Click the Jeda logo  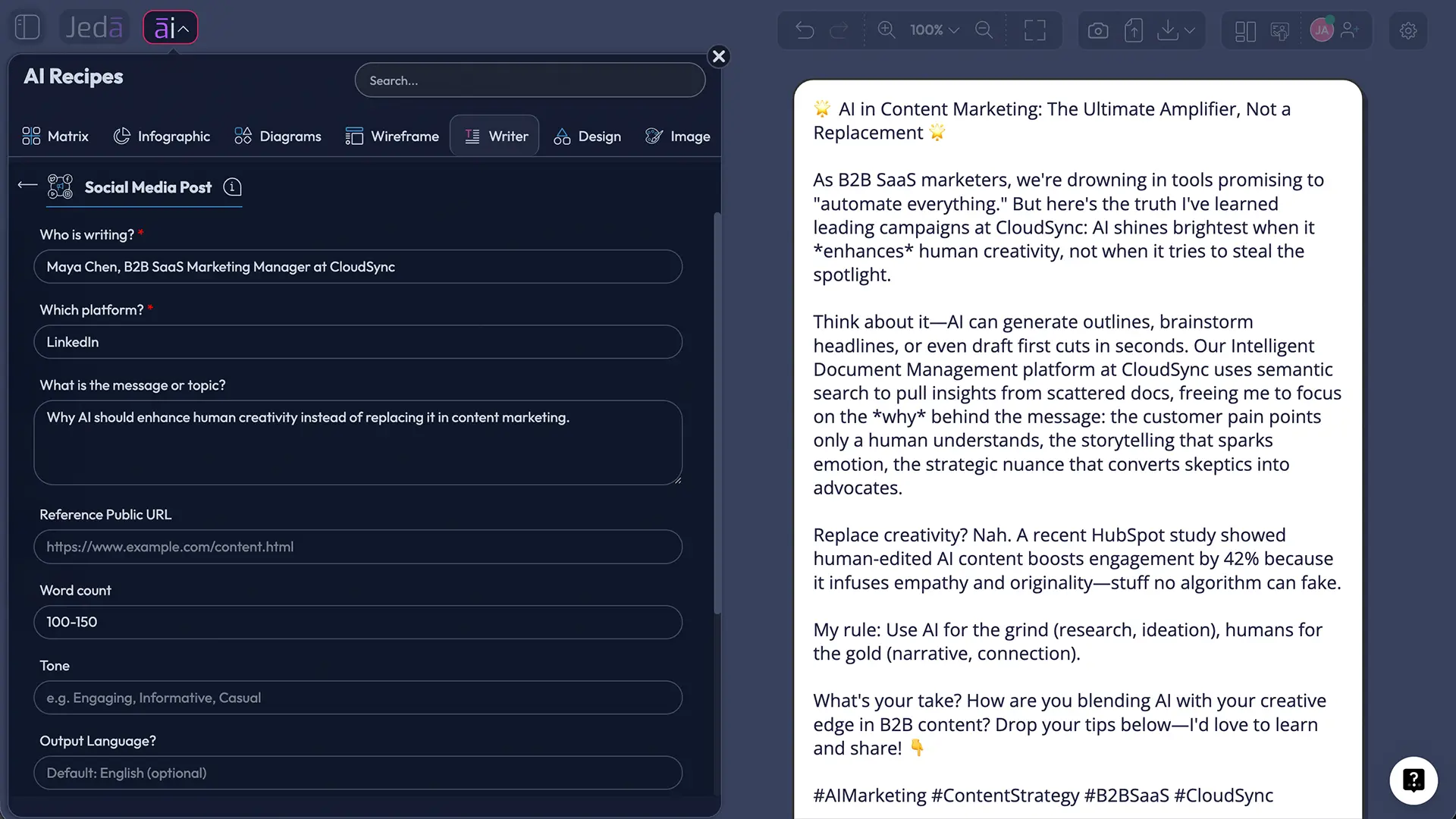click(x=94, y=27)
